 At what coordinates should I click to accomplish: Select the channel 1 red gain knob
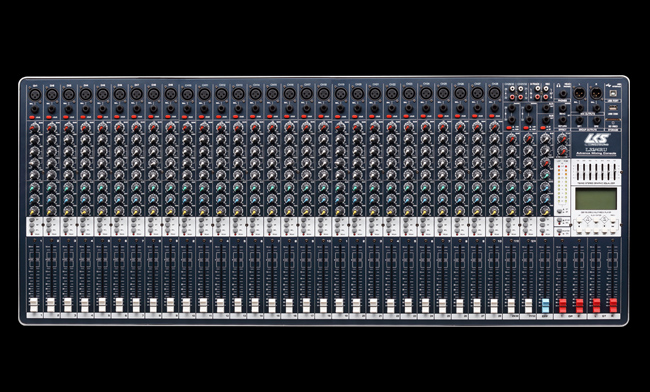[34, 128]
